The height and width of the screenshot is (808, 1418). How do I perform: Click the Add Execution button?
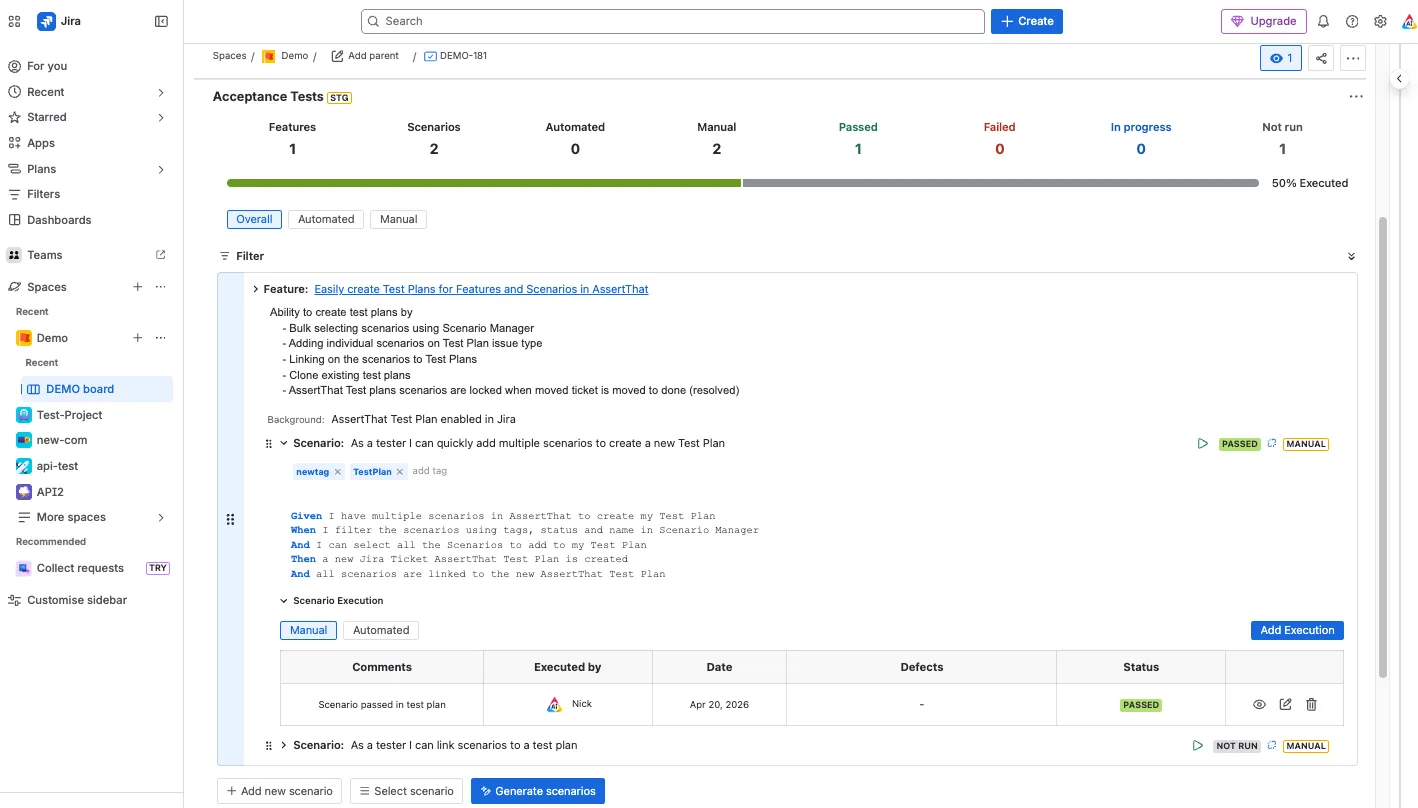(1297, 630)
